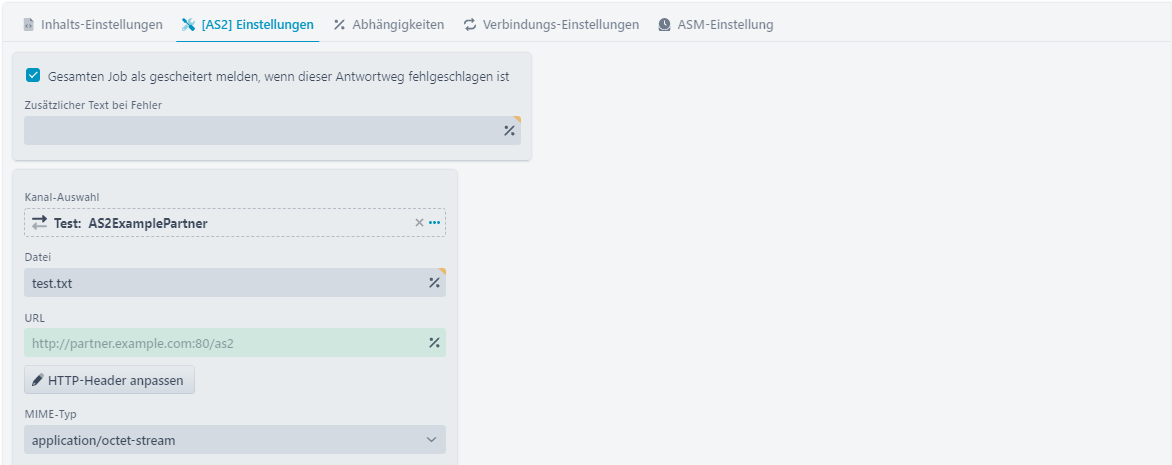Expand the MIME-Typ dropdown

235,440
